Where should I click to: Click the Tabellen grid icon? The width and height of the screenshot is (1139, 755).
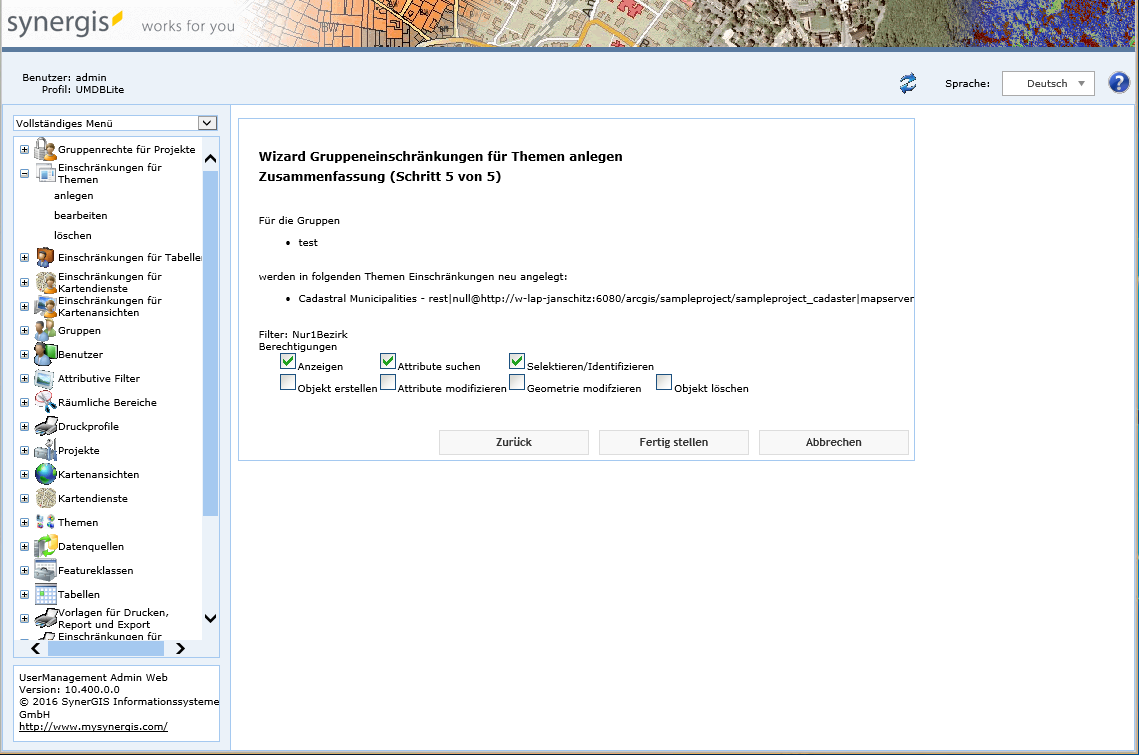pos(45,594)
